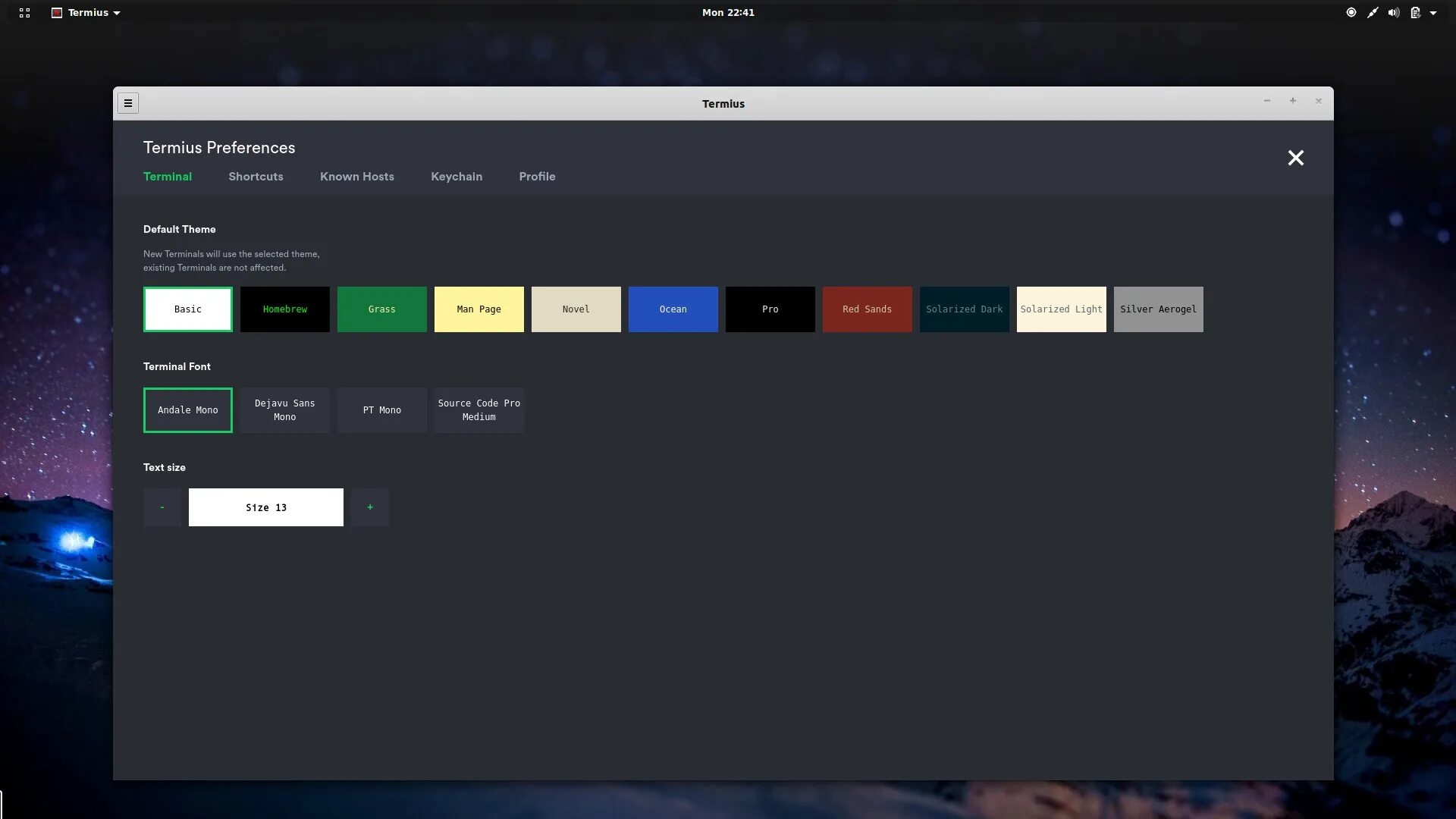
Task: Switch to the Terminal tab
Action: click(x=168, y=177)
